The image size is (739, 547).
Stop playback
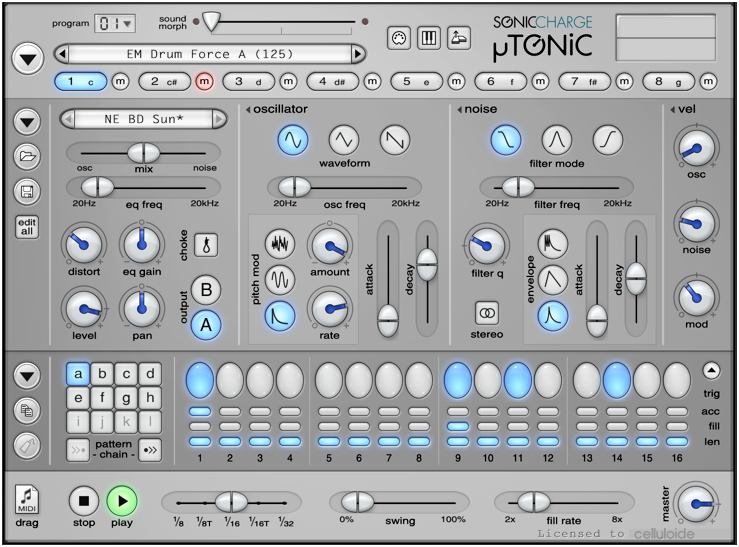(83, 501)
